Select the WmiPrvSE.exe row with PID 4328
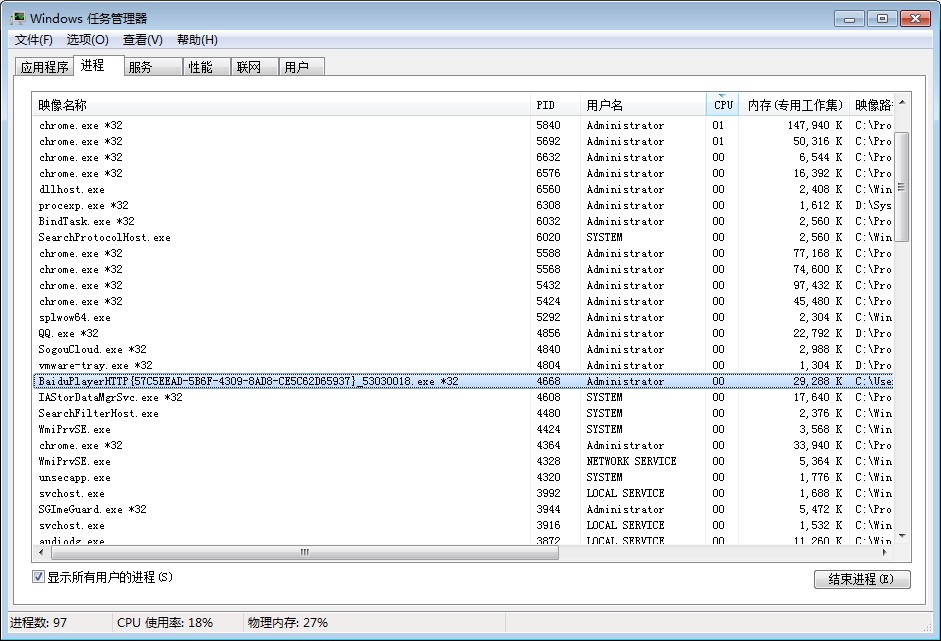The width and height of the screenshot is (941, 641). tap(463, 462)
